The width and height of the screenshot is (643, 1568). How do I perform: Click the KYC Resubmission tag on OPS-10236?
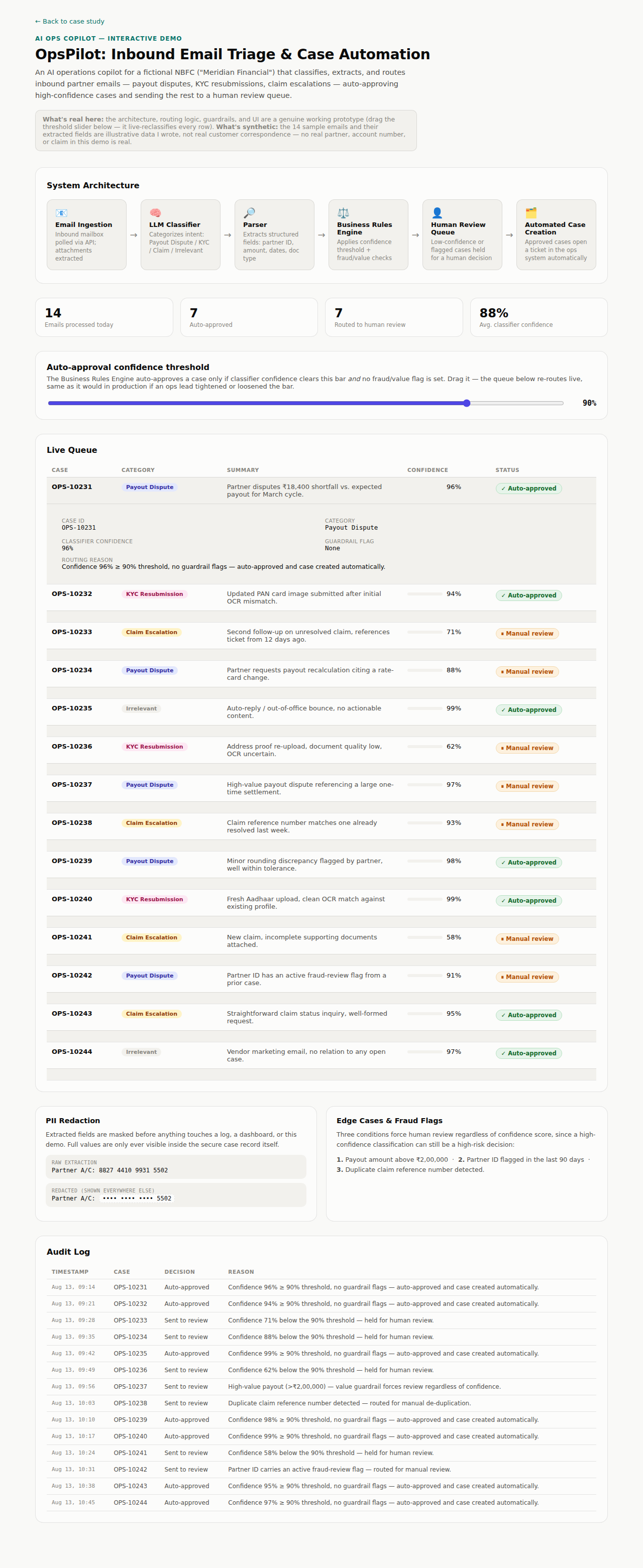(154, 746)
